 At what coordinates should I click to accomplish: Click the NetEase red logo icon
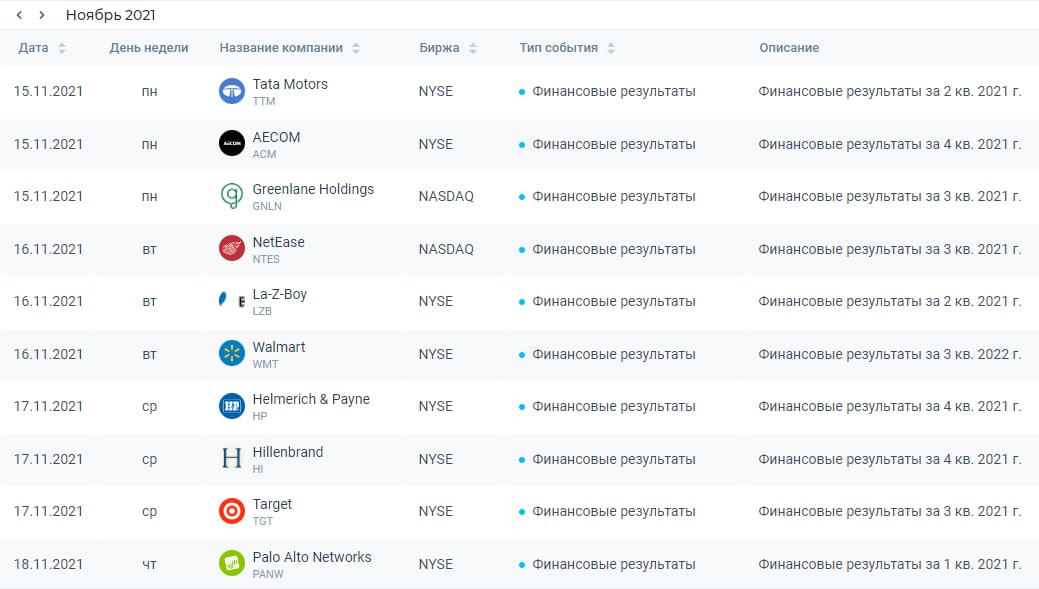pos(232,249)
